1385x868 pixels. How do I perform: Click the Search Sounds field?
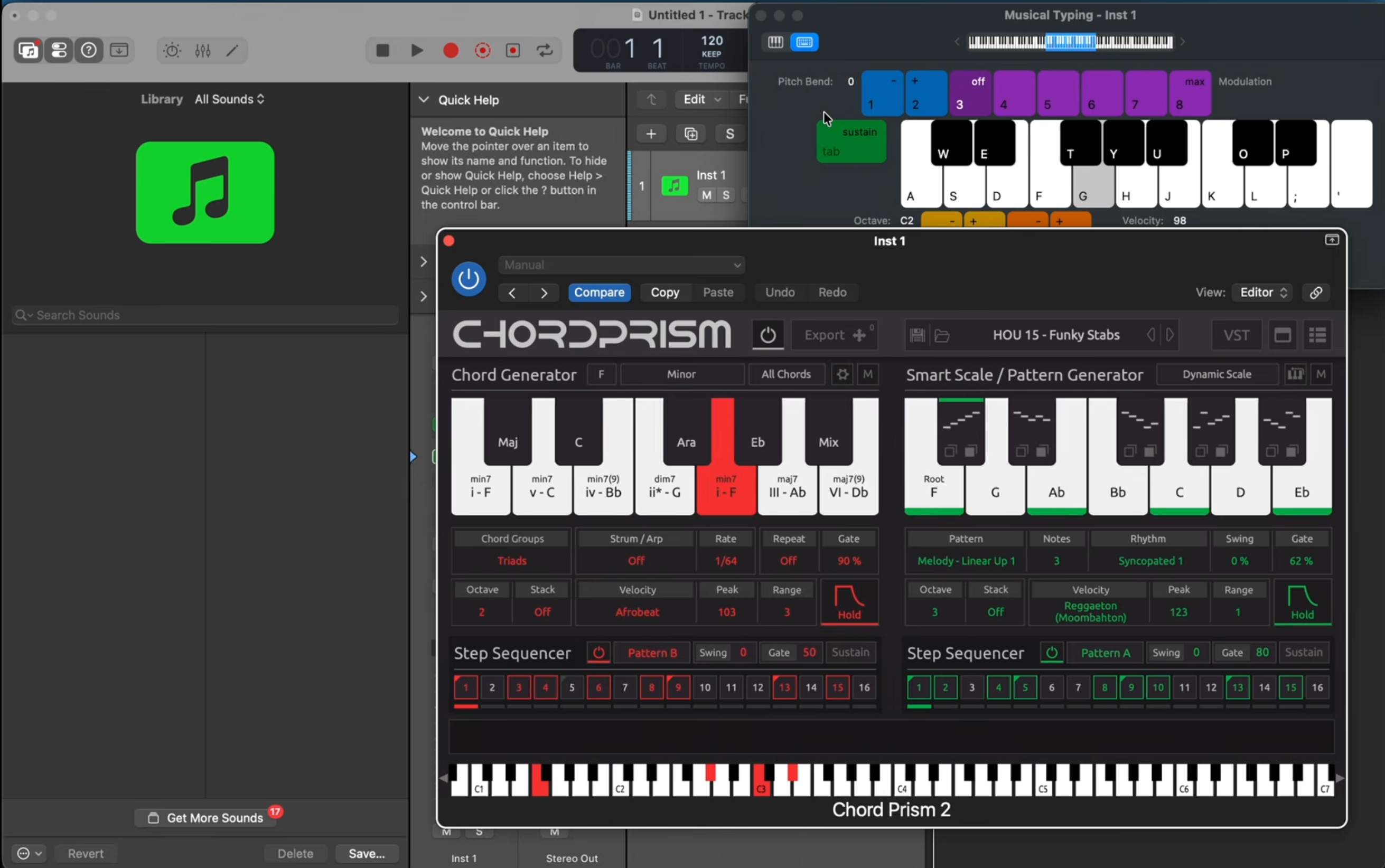click(x=205, y=315)
